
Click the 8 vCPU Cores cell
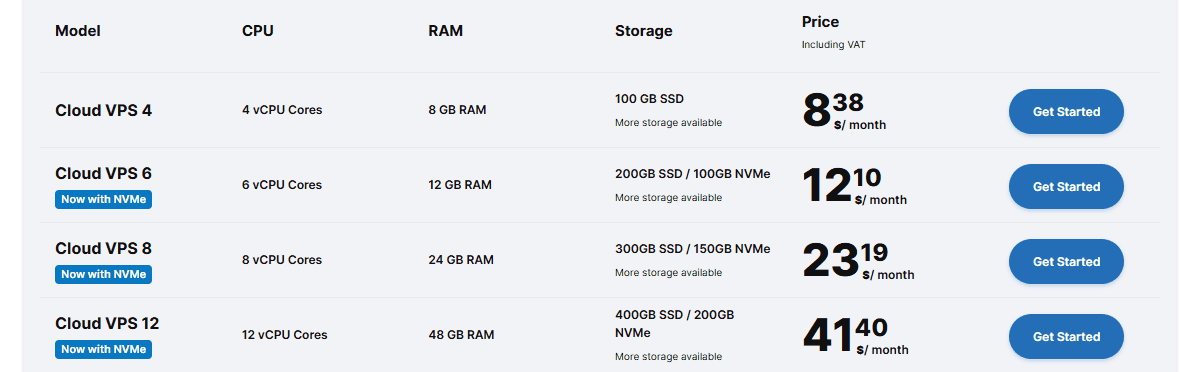[282, 260]
